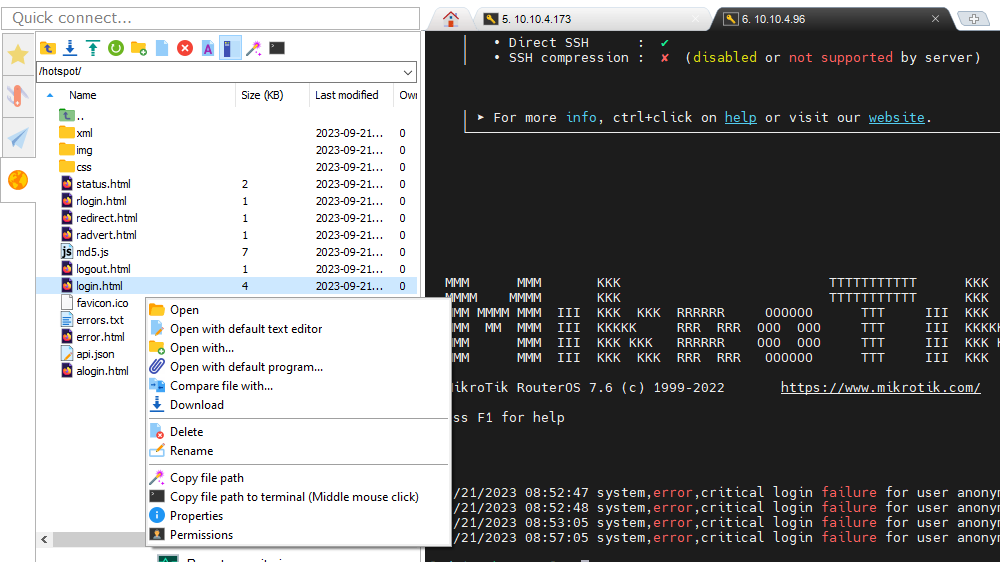
Task: Open a new tab with the plus button
Action: tap(973, 19)
